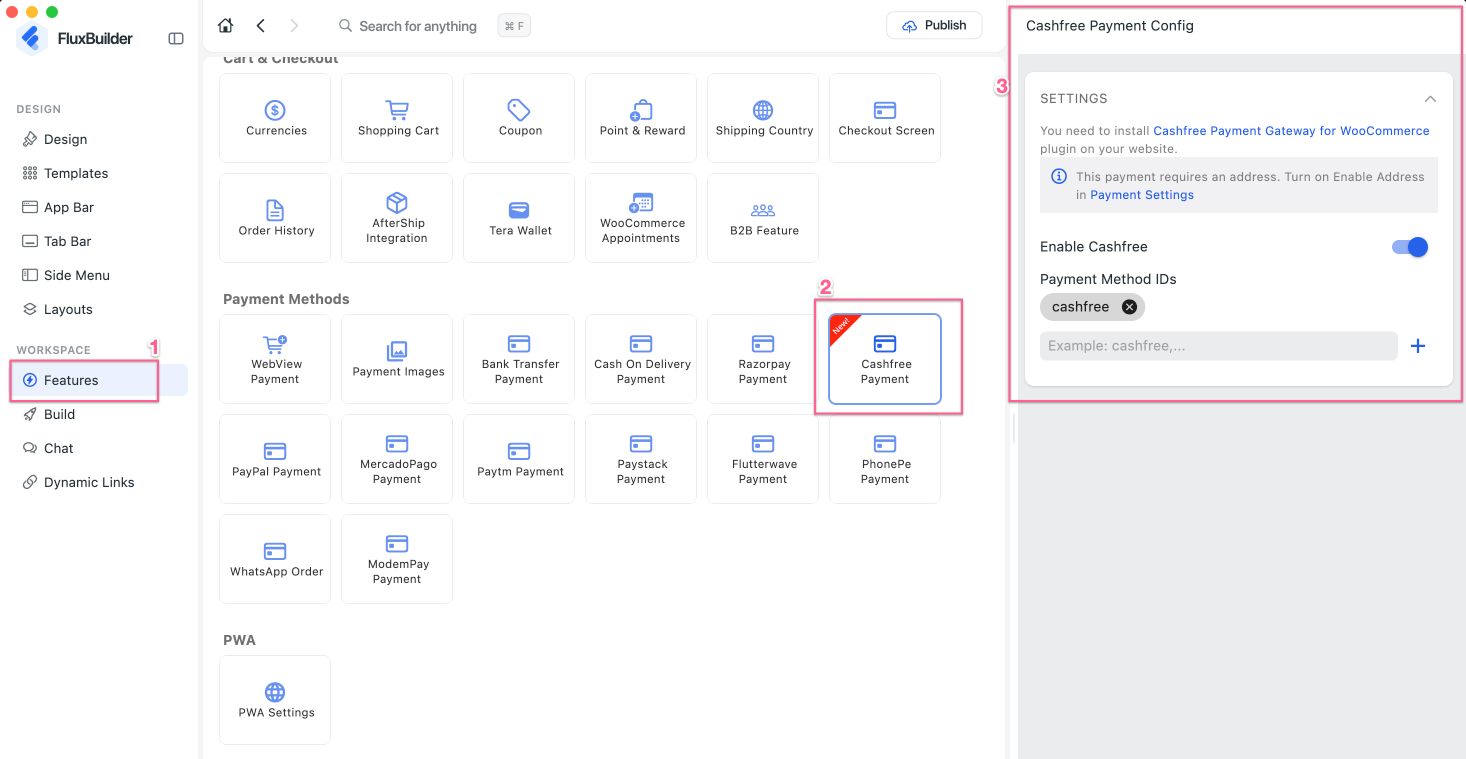1466x759 pixels.
Task: Select MercadoPago Payment card
Action: pyautogui.click(x=397, y=459)
